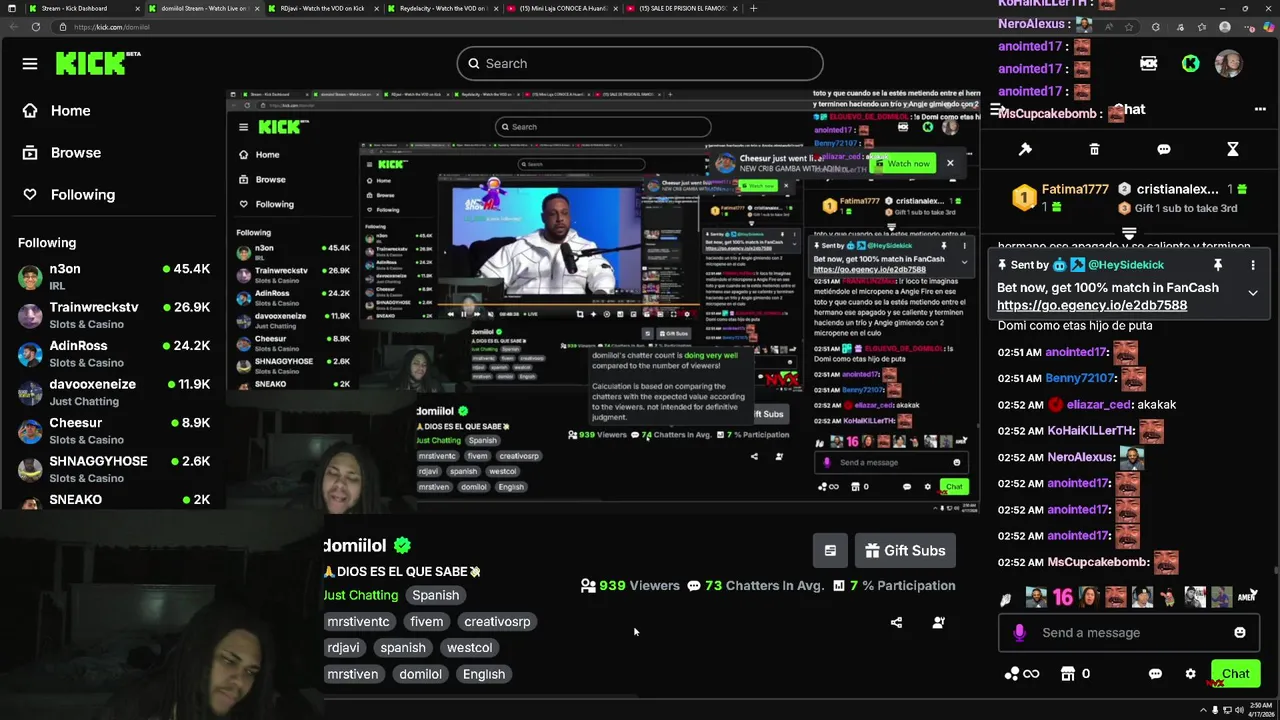The image size is (1280, 720).
Task: Click the gavel moderation icon
Action: click(1025, 149)
